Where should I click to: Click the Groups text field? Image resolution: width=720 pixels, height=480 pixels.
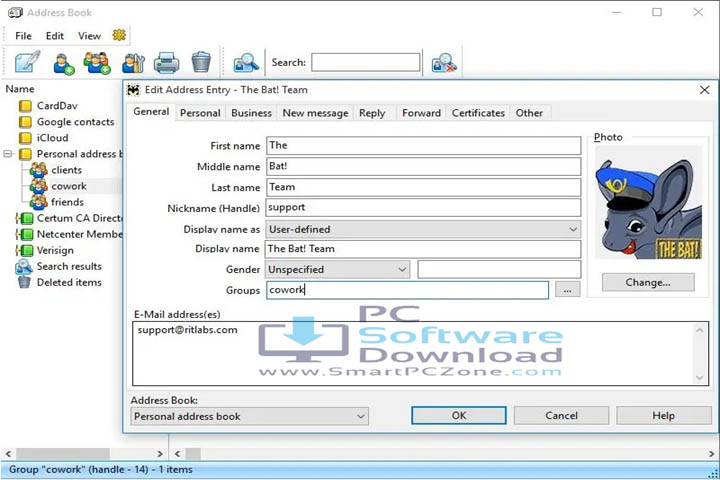(x=407, y=290)
